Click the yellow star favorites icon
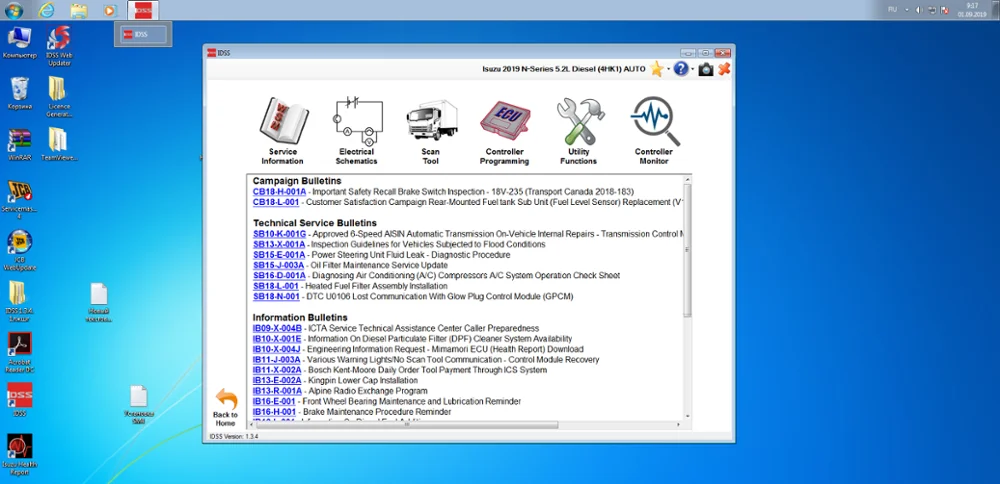 657,69
